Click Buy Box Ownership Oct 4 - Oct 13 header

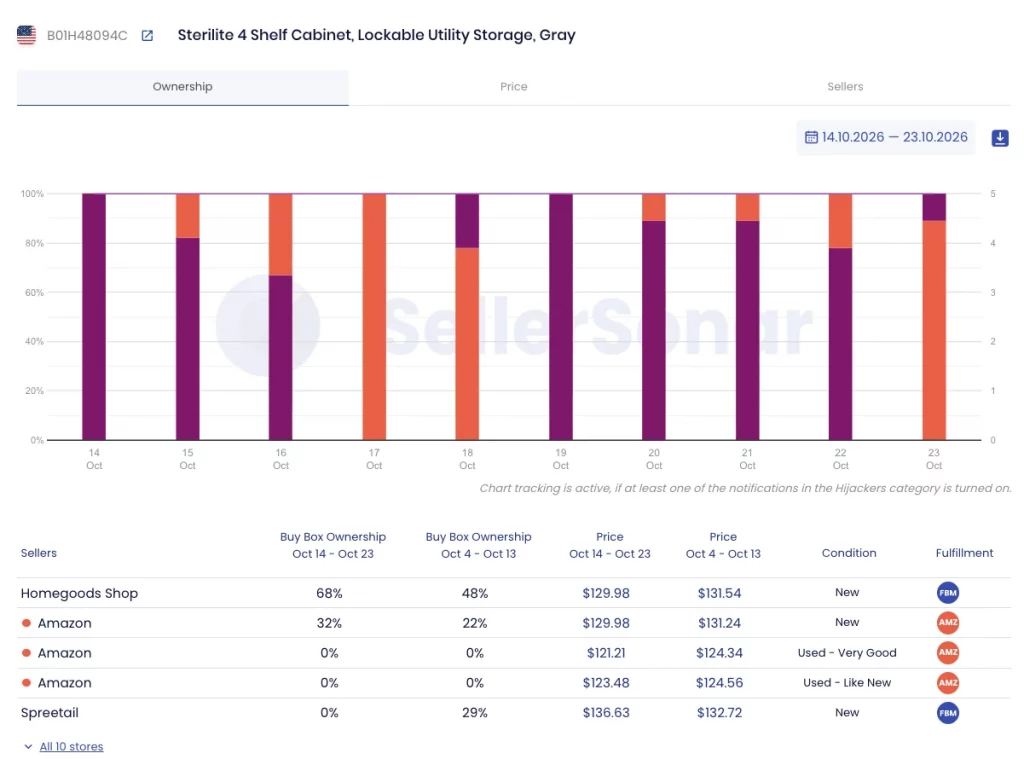pyautogui.click(x=479, y=545)
